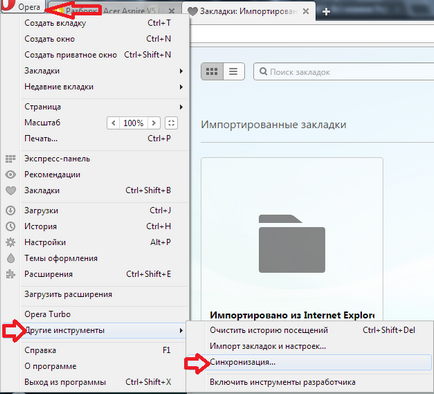This screenshot has height=394, width=434.
Task: Click the Расширения puzzle icon
Action: tap(11, 274)
